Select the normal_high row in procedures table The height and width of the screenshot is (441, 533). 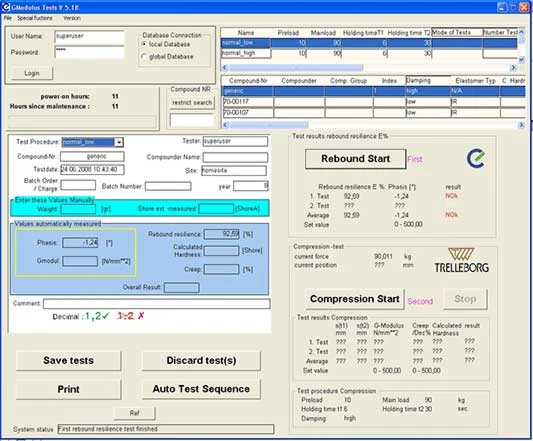(x=369, y=53)
